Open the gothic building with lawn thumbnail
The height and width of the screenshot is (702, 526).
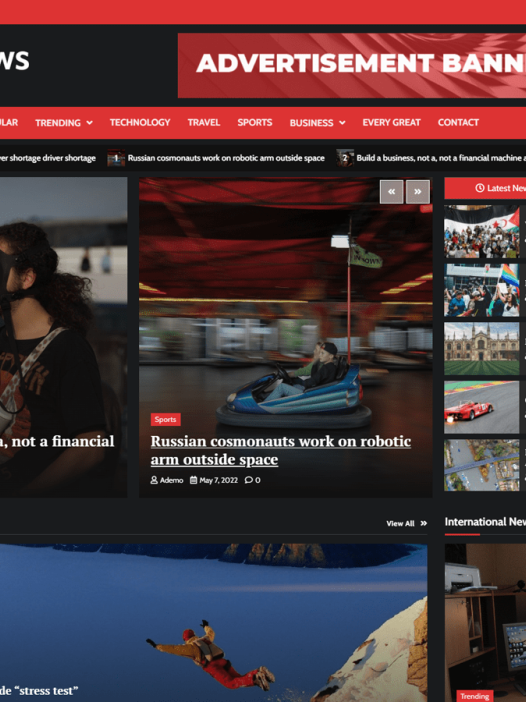tap(482, 349)
